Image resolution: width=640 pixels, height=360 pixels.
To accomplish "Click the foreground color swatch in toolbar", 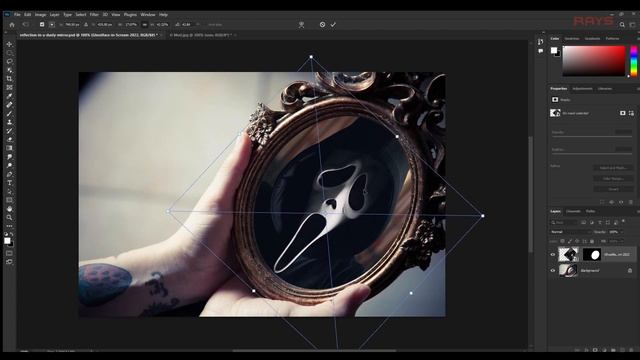I will (x=7, y=241).
